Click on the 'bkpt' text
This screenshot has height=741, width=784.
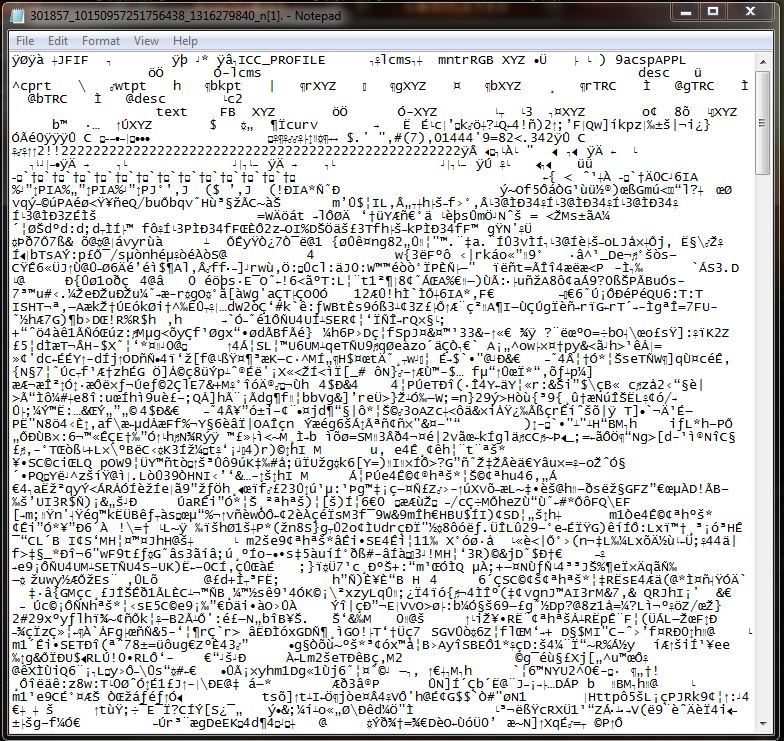pyautogui.click(x=225, y=86)
